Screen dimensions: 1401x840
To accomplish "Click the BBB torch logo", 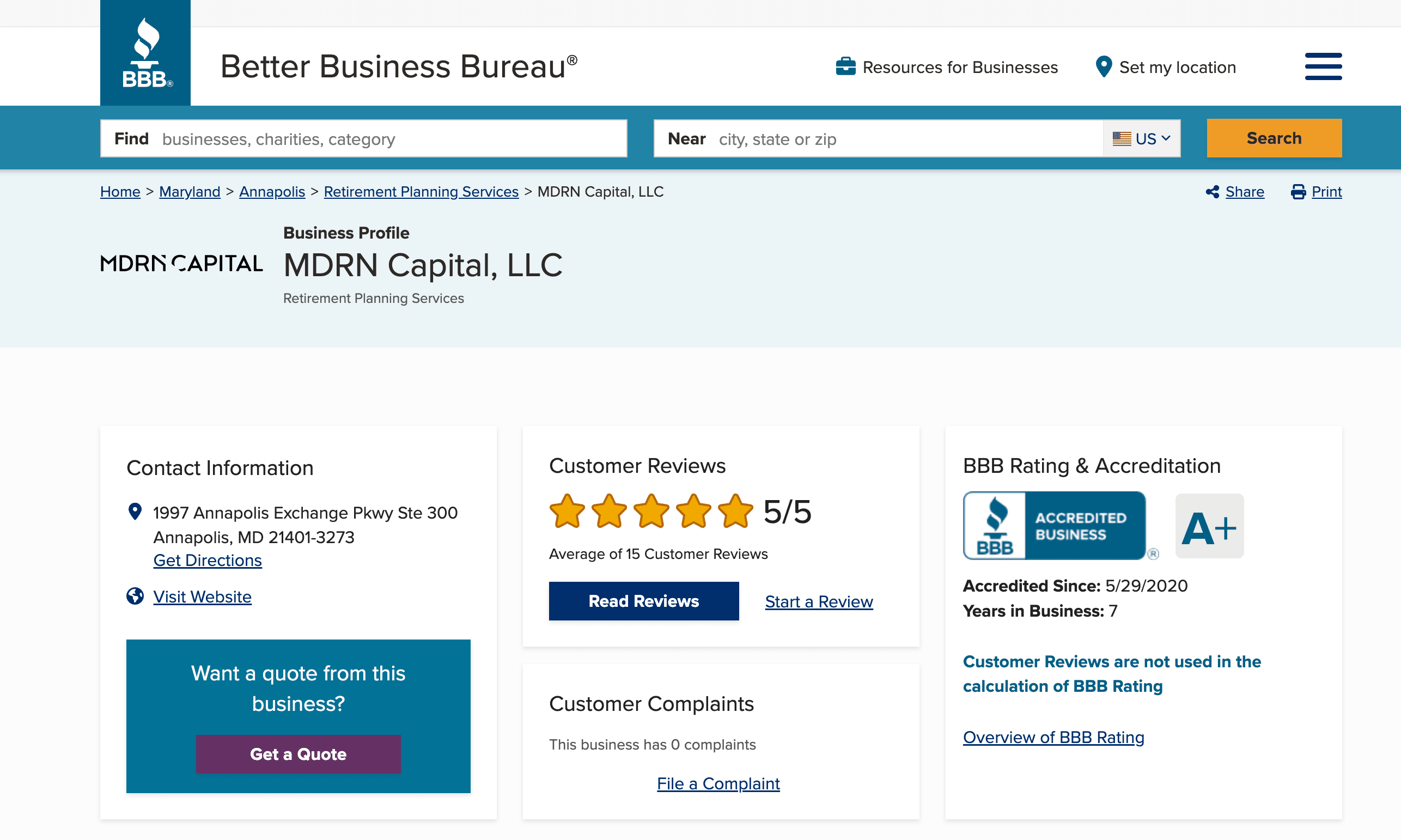I will [145, 53].
